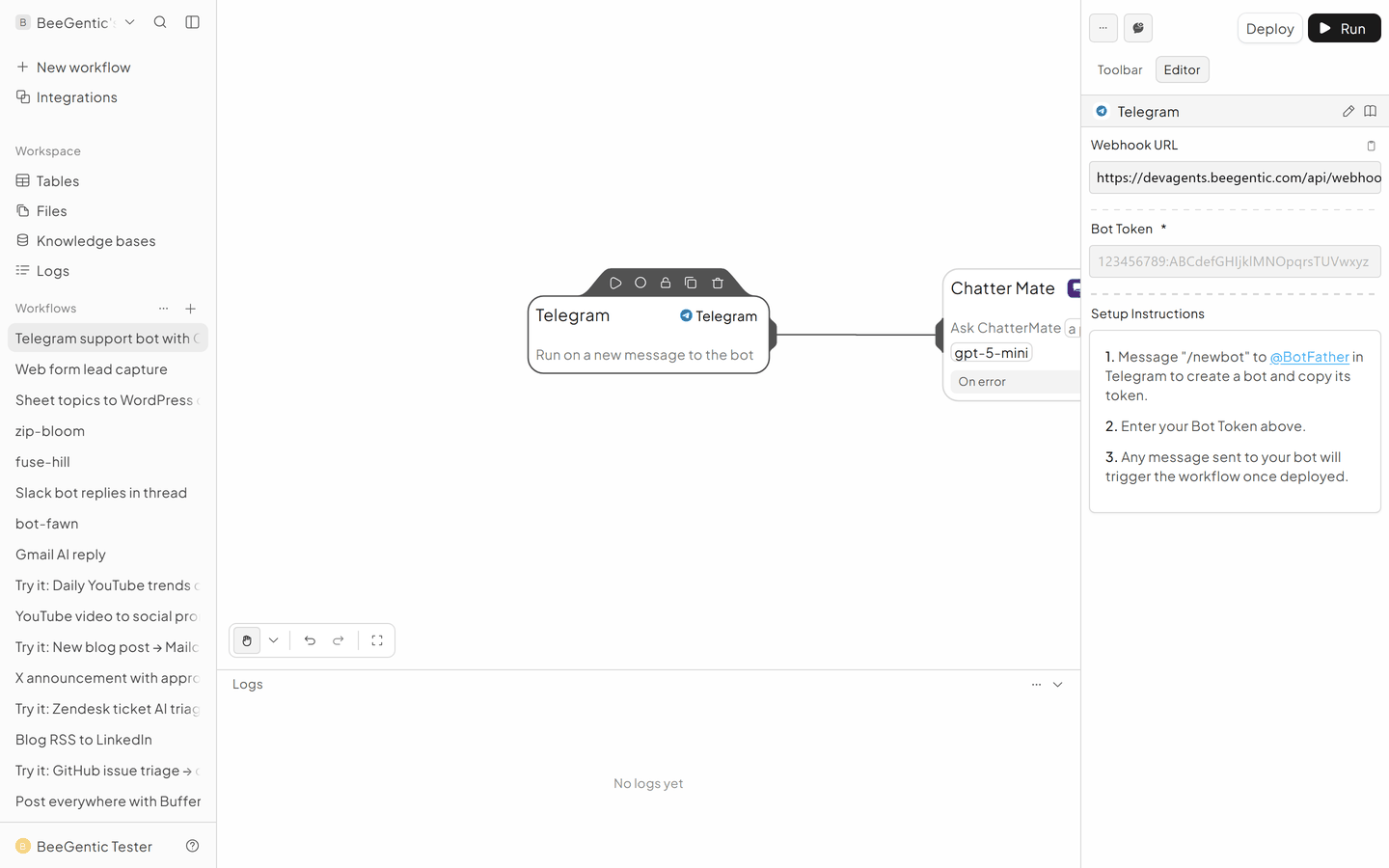
Task: Open the chat assistant icon beside Deploy
Action: pos(1138,28)
